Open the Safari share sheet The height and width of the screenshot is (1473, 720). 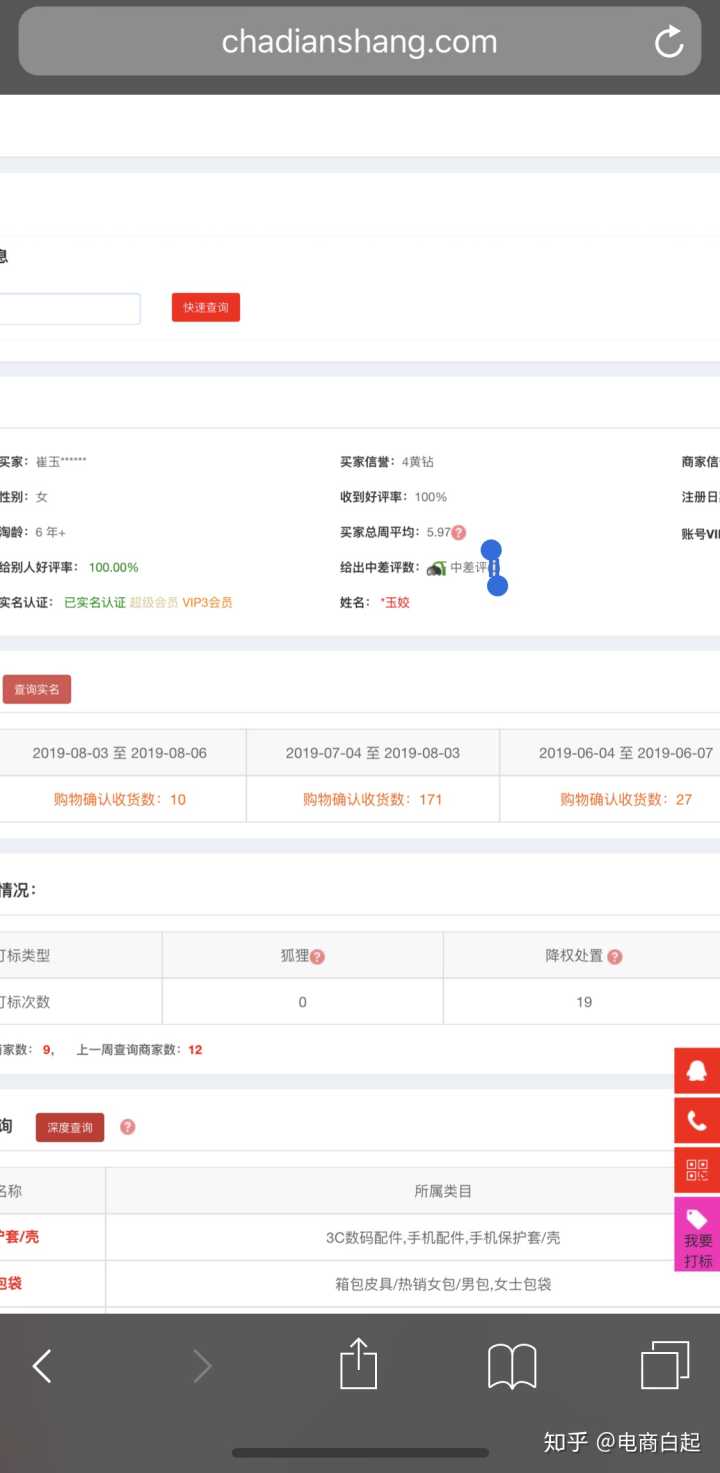click(358, 1365)
